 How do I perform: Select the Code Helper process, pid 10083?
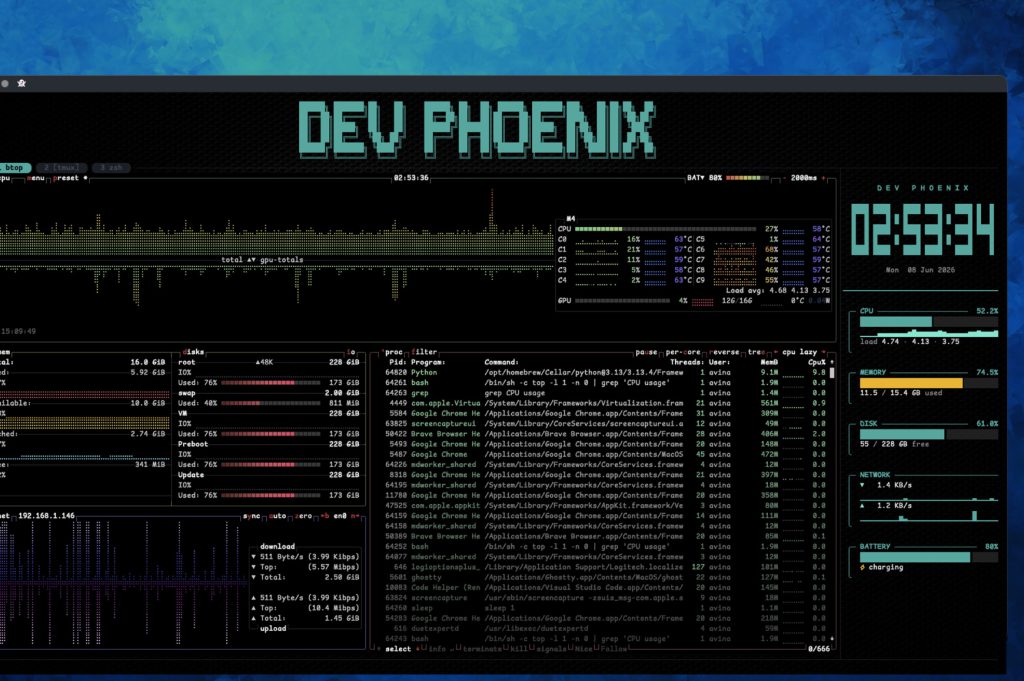(605, 588)
